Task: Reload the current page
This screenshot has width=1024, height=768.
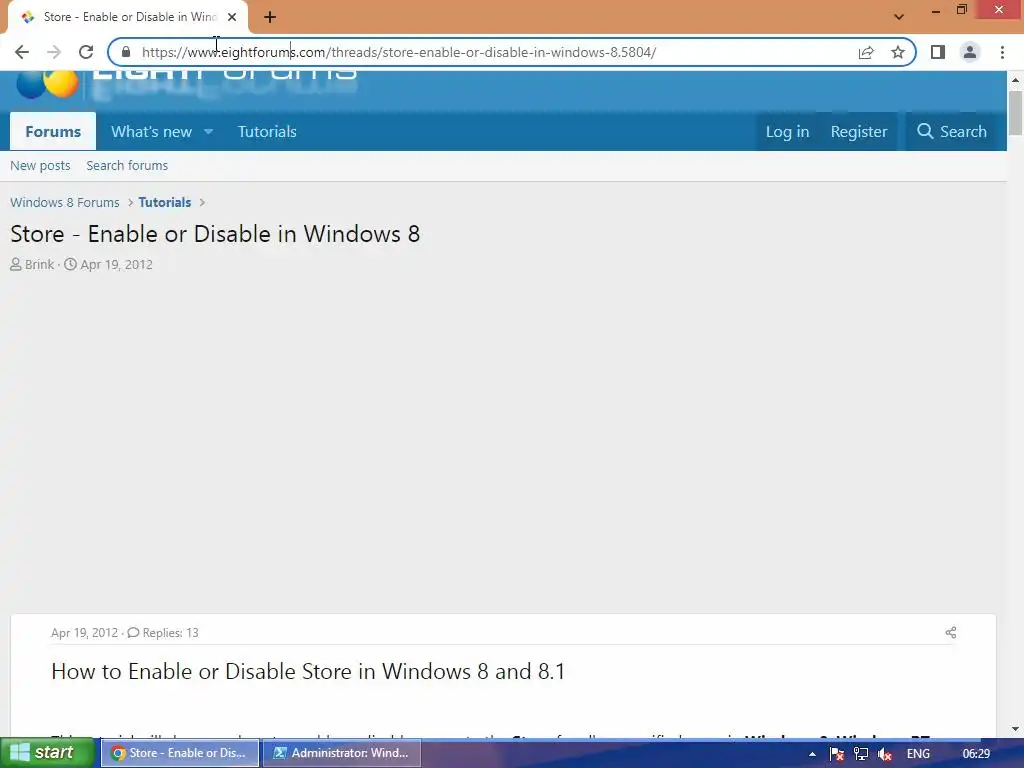Action: [x=86, y=52]
